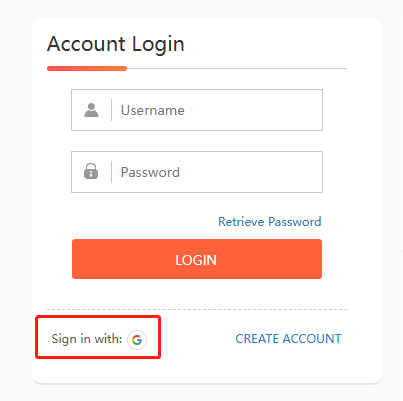Click the gray line right of the orange bar
Screen dimensions: 403x401
click(237, 68)
